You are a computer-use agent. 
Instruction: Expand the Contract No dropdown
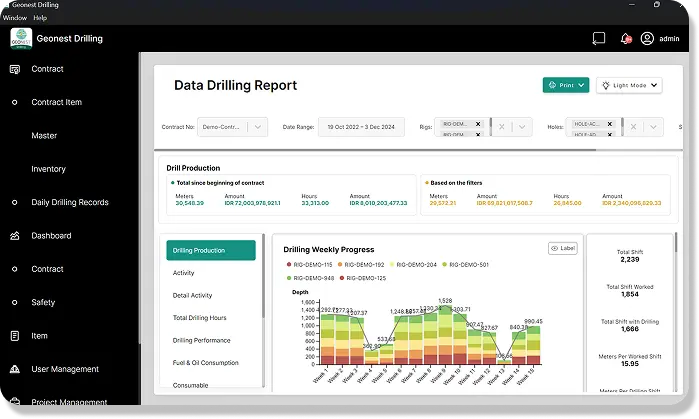[x=257, y=127]
